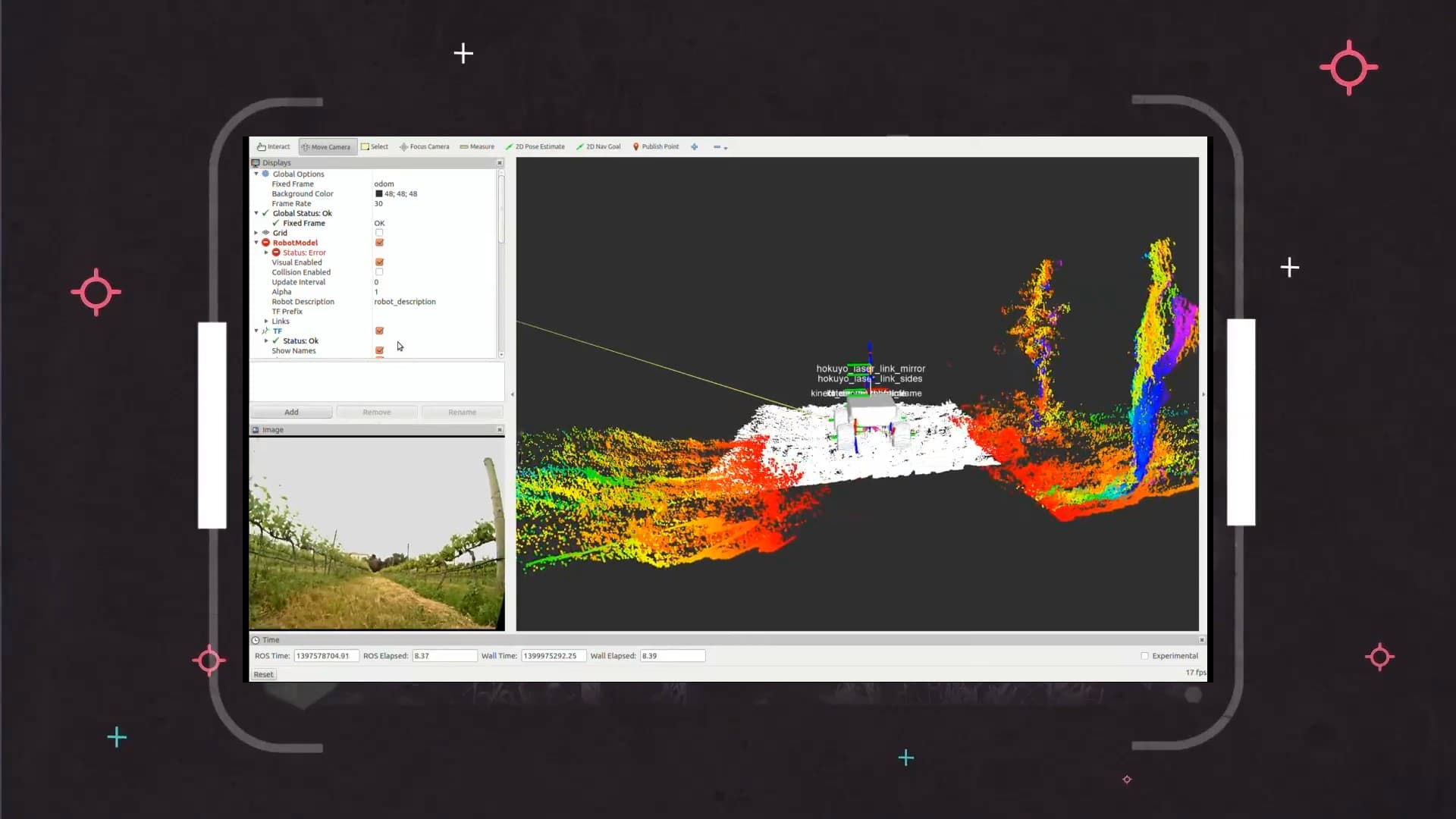Click the Background Color swatch

tap(379, 194)
